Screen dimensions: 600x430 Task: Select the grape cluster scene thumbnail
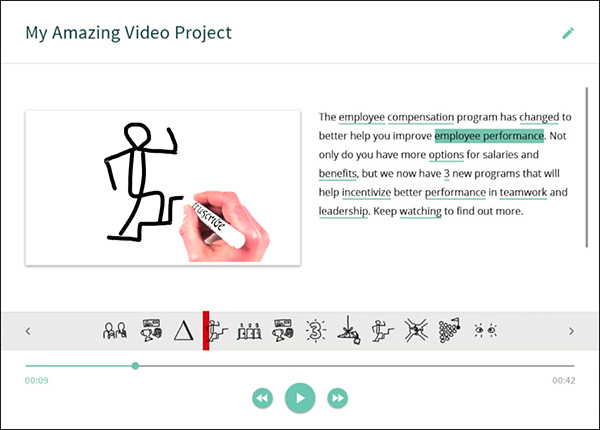[x=450, y=331]
